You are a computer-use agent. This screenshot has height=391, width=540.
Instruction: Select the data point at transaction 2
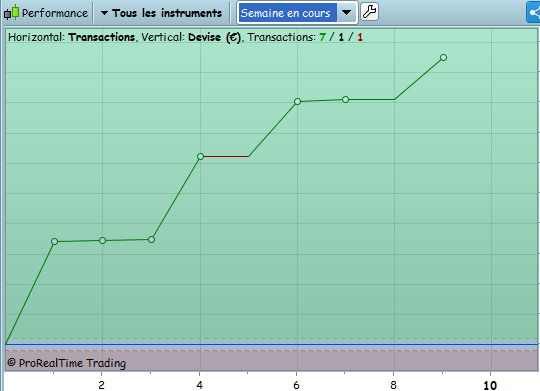102,240
